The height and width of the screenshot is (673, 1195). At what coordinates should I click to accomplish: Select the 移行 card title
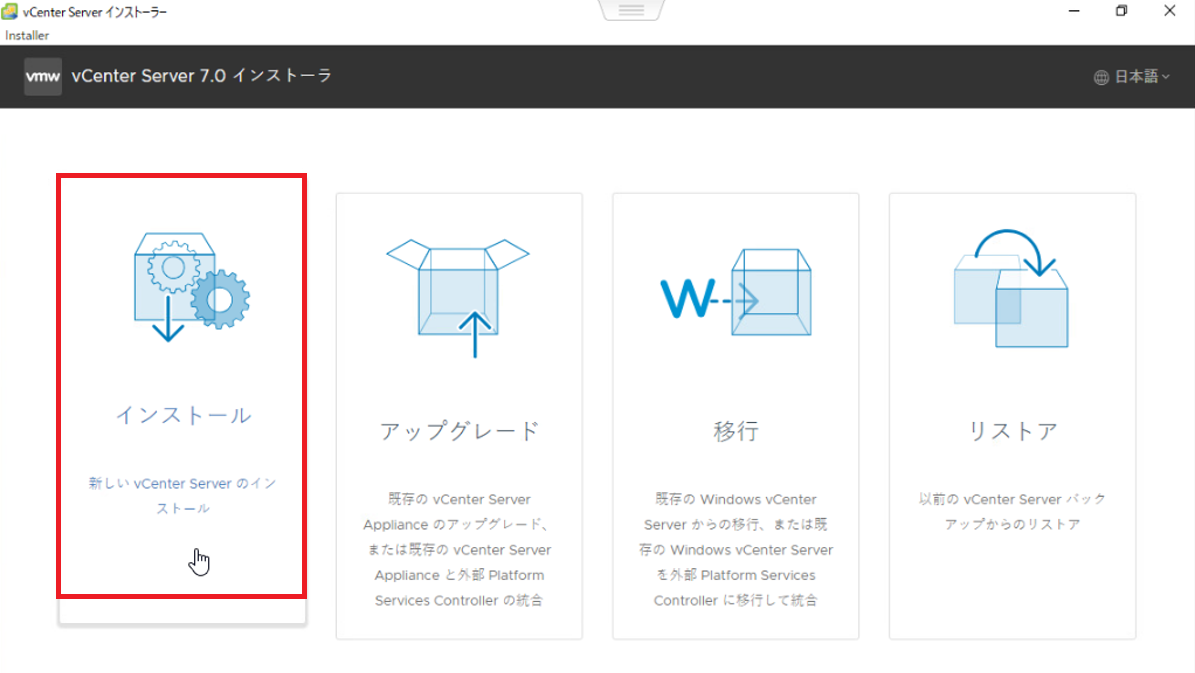tap(735, 431)
